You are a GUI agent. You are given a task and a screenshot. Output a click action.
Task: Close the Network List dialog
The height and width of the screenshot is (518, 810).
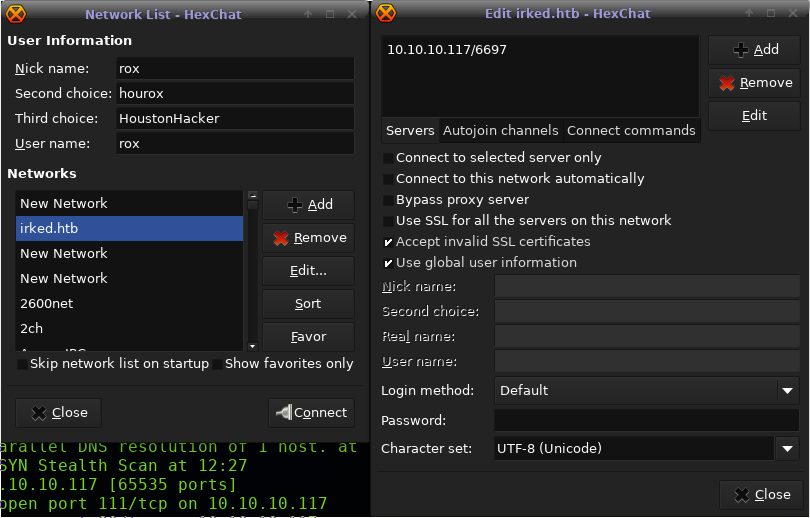coord(59,412)
